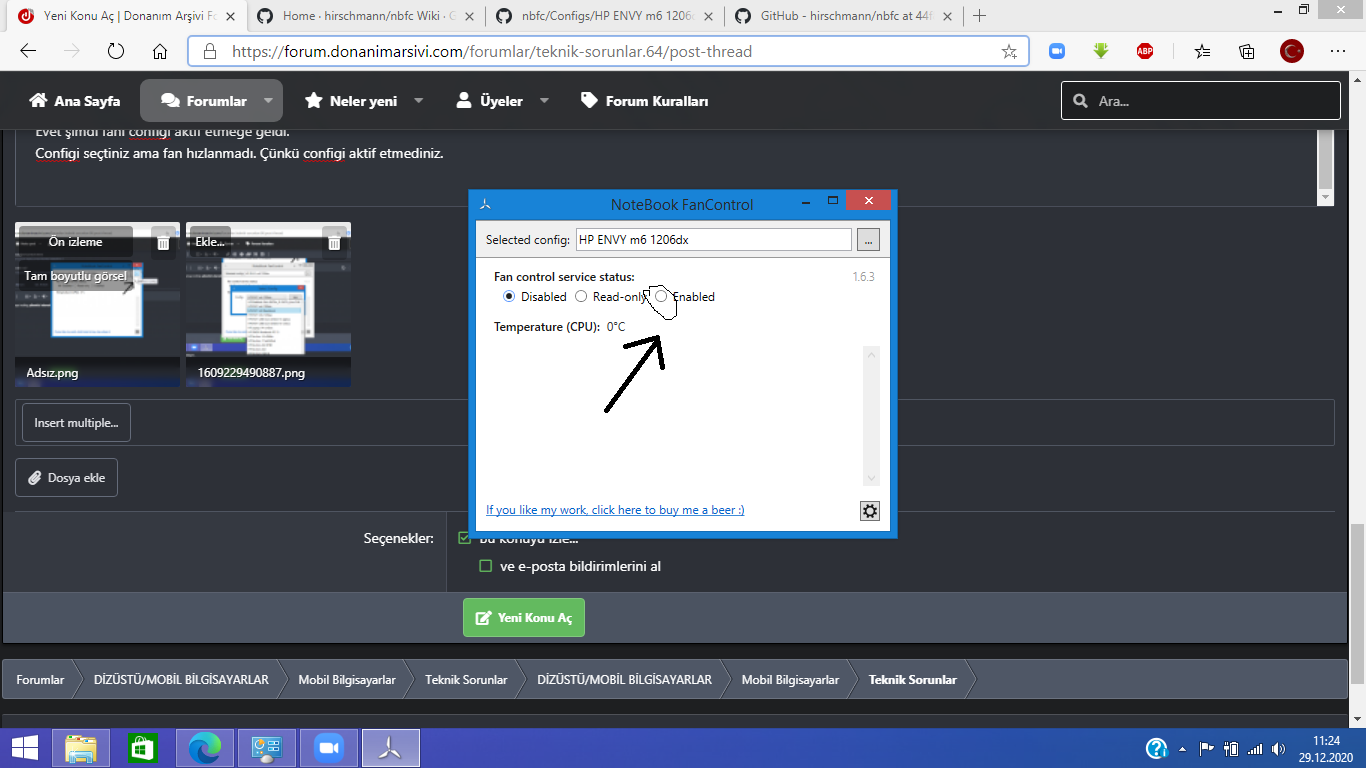
Task: Check battery status in system tray
Action: point(1231,748)
